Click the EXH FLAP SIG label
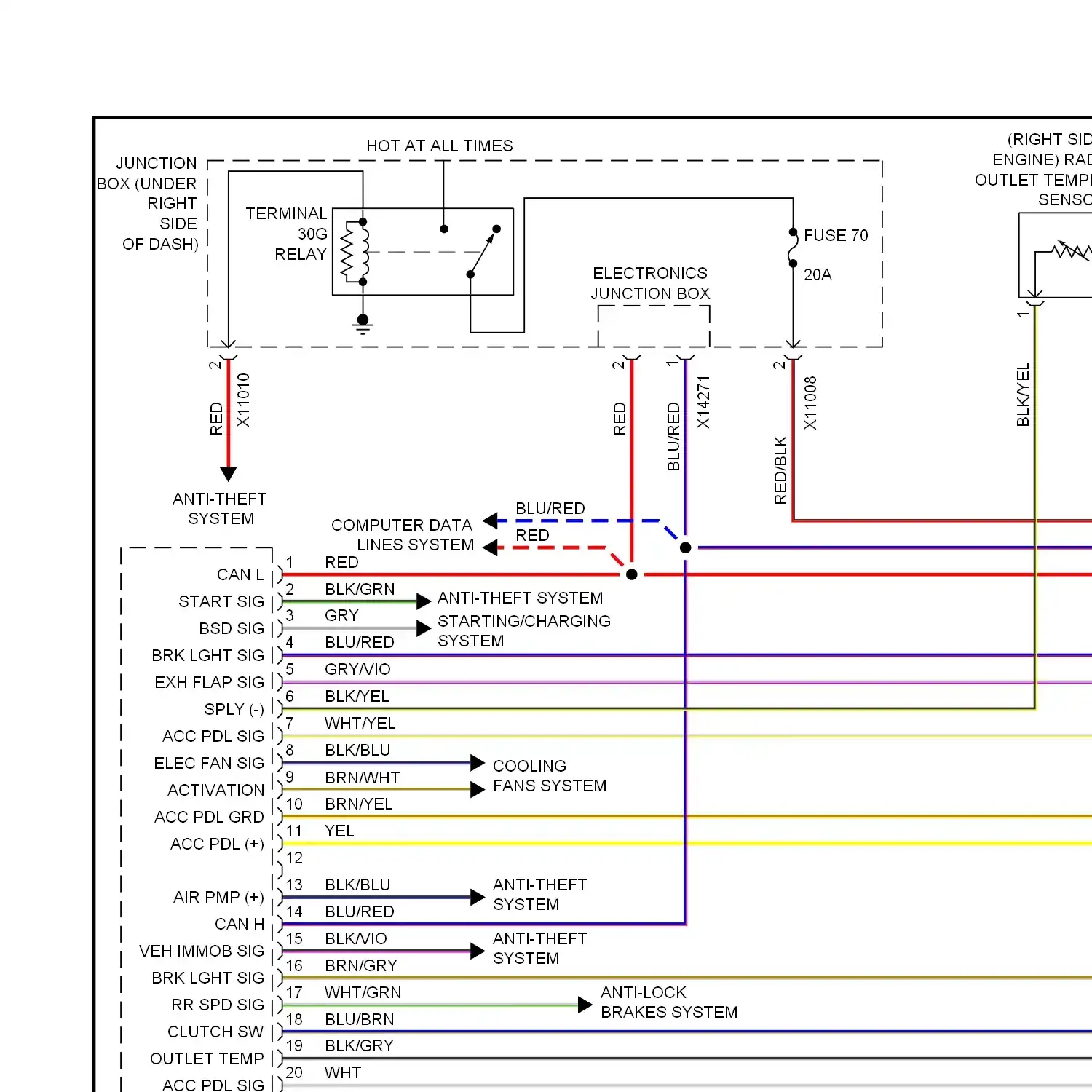Image resolution: width=1092 pixels, height=1092 pixels. tap(210, 682)
